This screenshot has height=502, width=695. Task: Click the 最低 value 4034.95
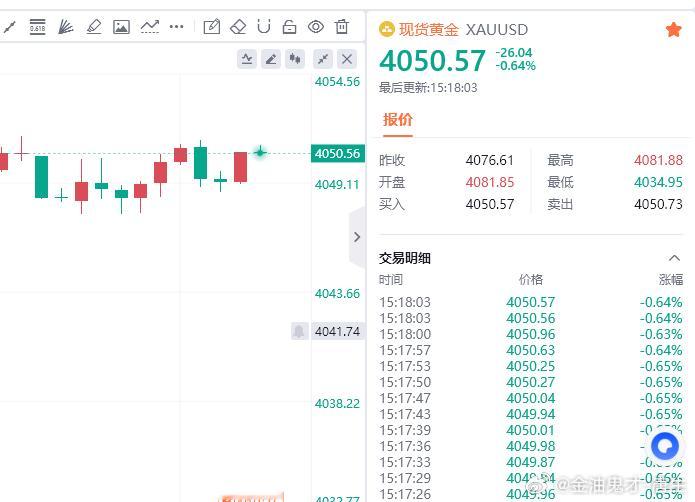658,182
